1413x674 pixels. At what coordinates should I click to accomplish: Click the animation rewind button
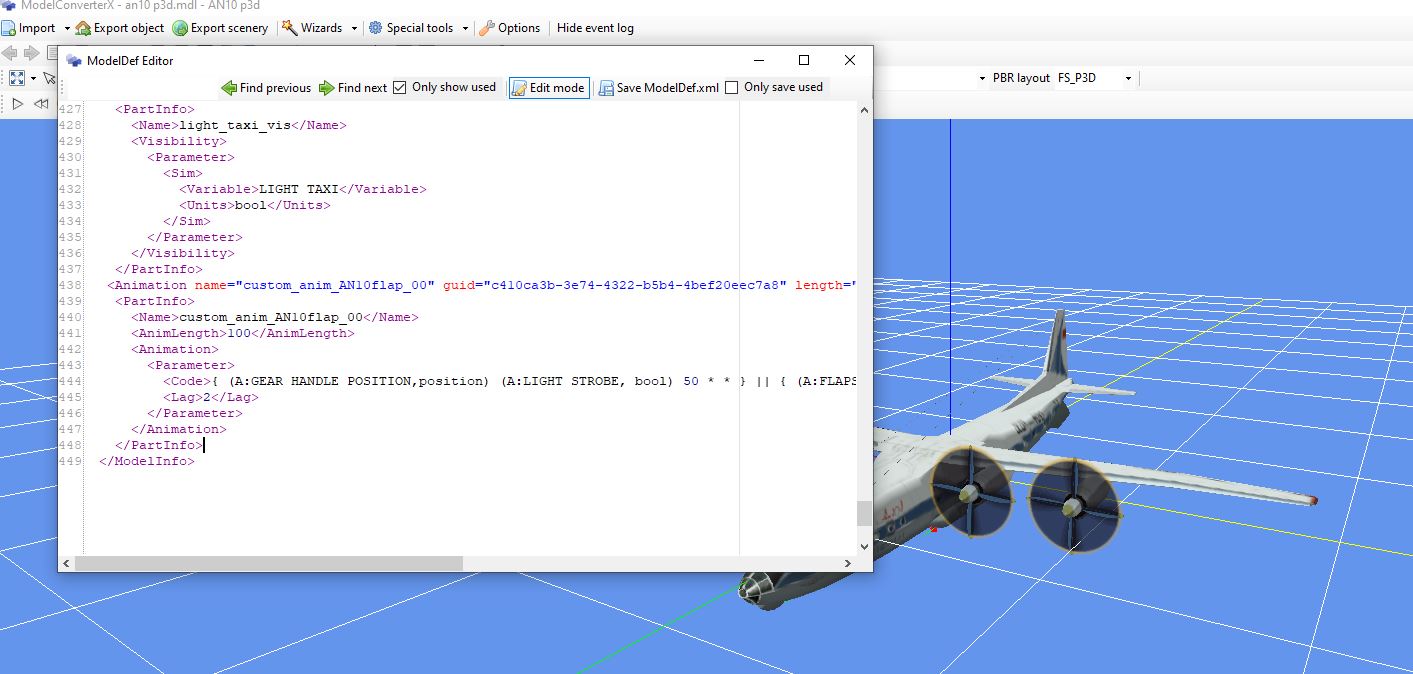[x=41, y=103]
